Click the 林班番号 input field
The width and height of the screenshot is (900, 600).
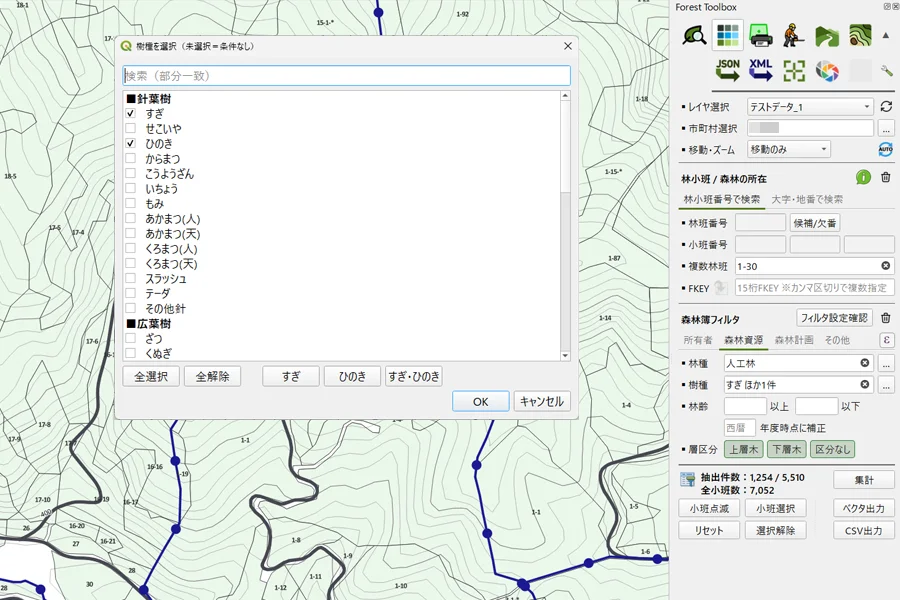tap(761, 222)
